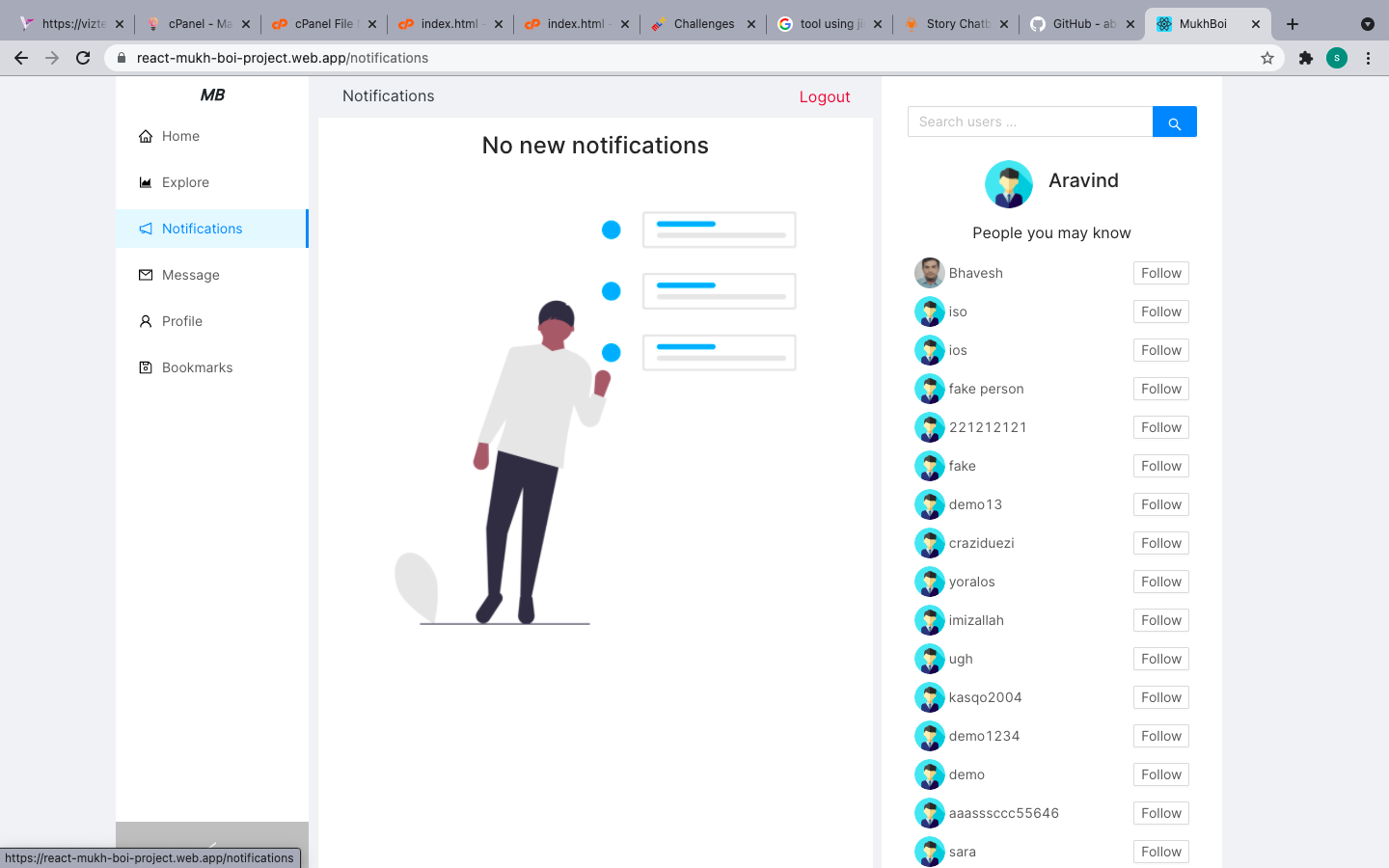The height and width of the screenshot is (868, 1389).
Task: Follow fake person
Action: tap(1161, 389)
